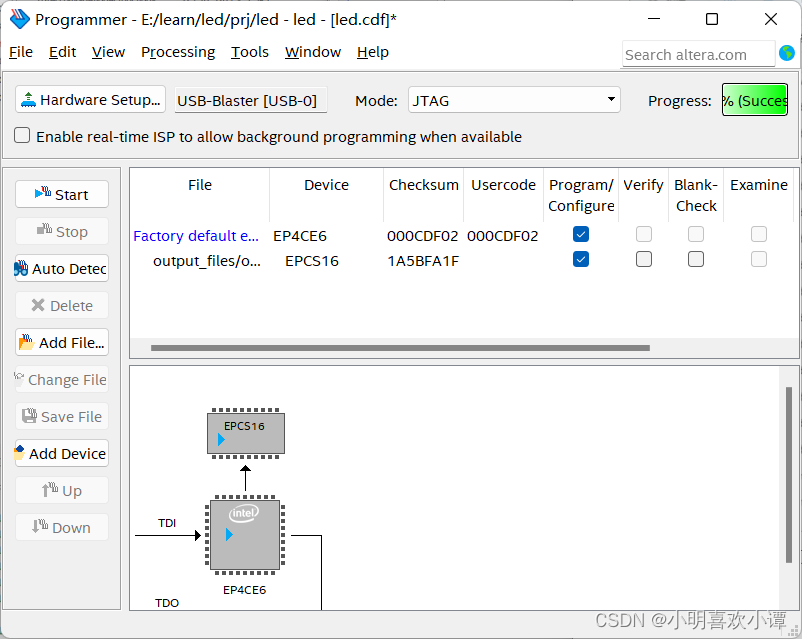This screenshot has height=639, width=802.
Task: Click the Delete button
Action: pos(62,305)
